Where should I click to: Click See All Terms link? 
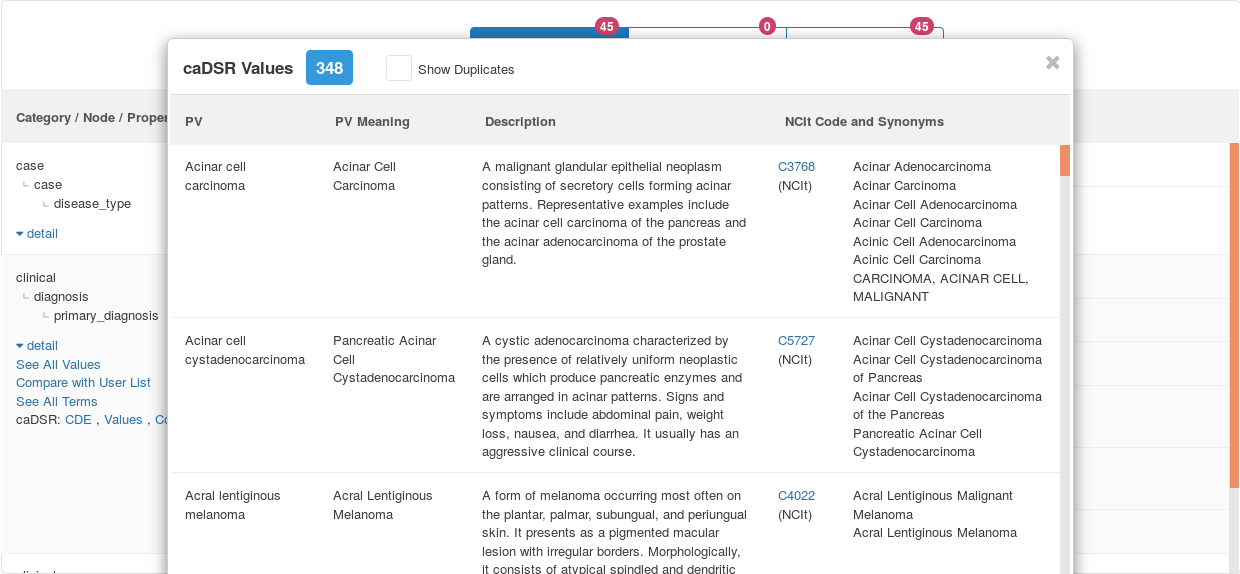click(56, 402)
